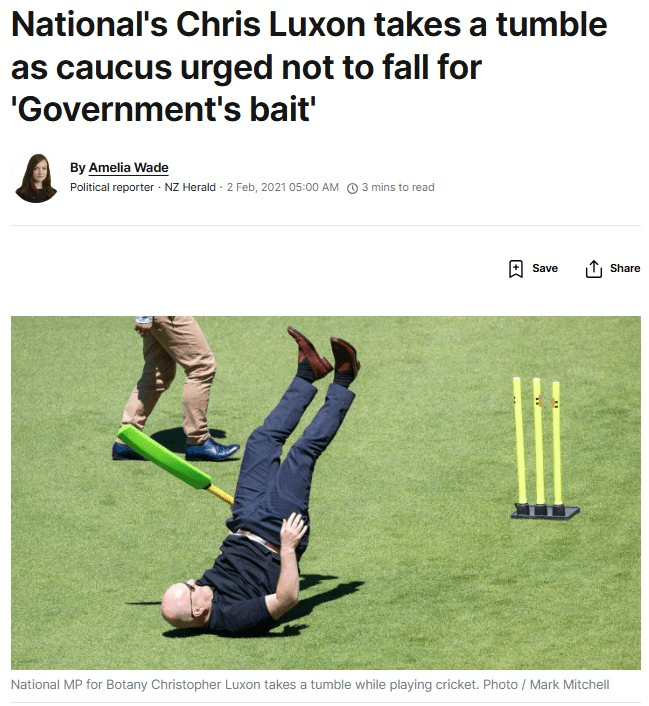
Task: Click the 'Mark Mitchell' photo credit
Action: point(569,685)
